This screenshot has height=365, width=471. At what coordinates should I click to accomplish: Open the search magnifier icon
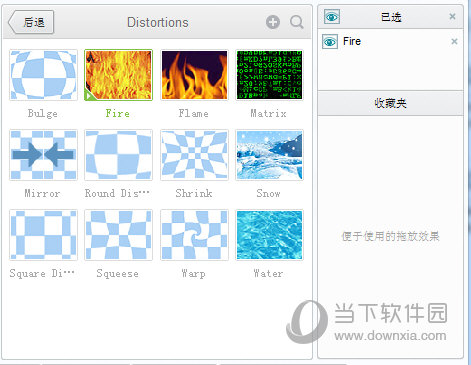point(296,22)
